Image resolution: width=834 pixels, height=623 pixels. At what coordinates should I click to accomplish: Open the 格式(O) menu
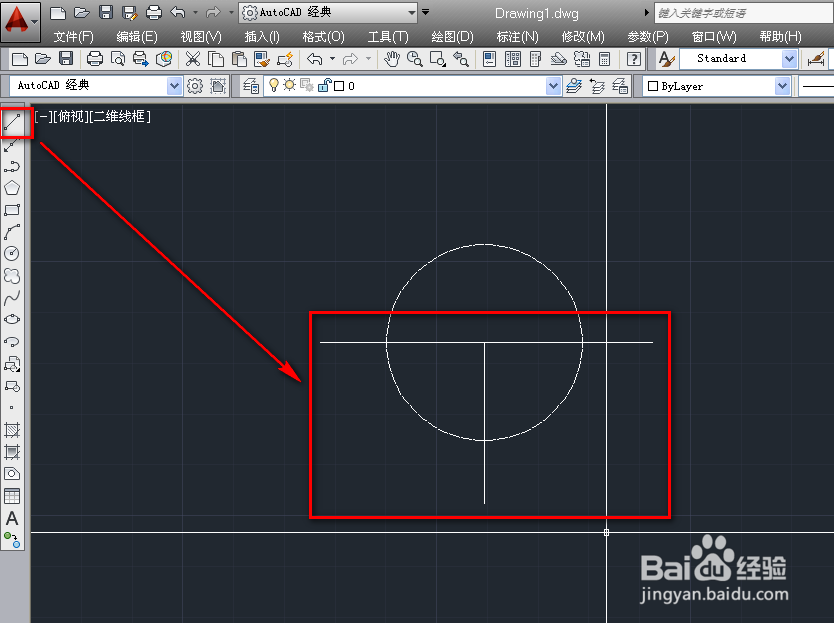(x=323, y=37)
